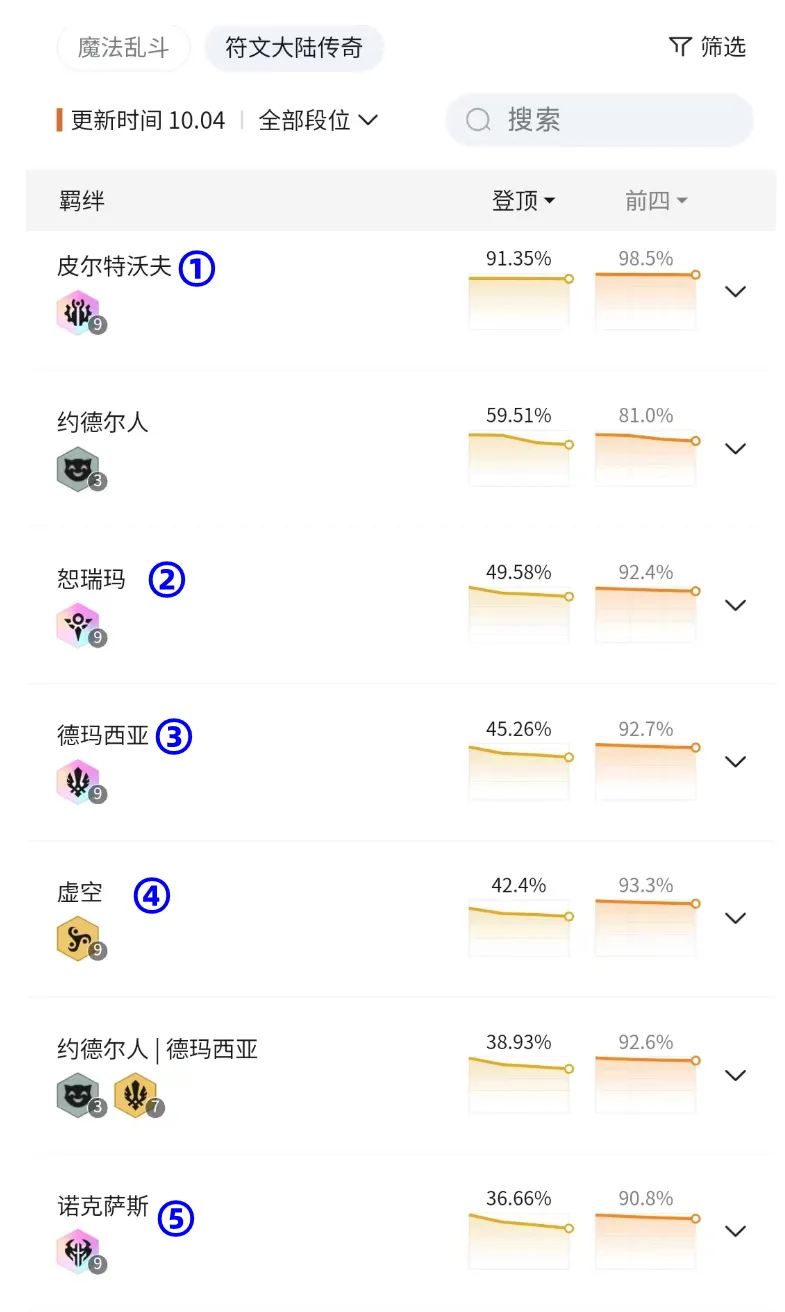The image size is (785, 1312).
Task: Click the 约德尔人 | 德玛西亚 row title
Action: point(158,1048)
